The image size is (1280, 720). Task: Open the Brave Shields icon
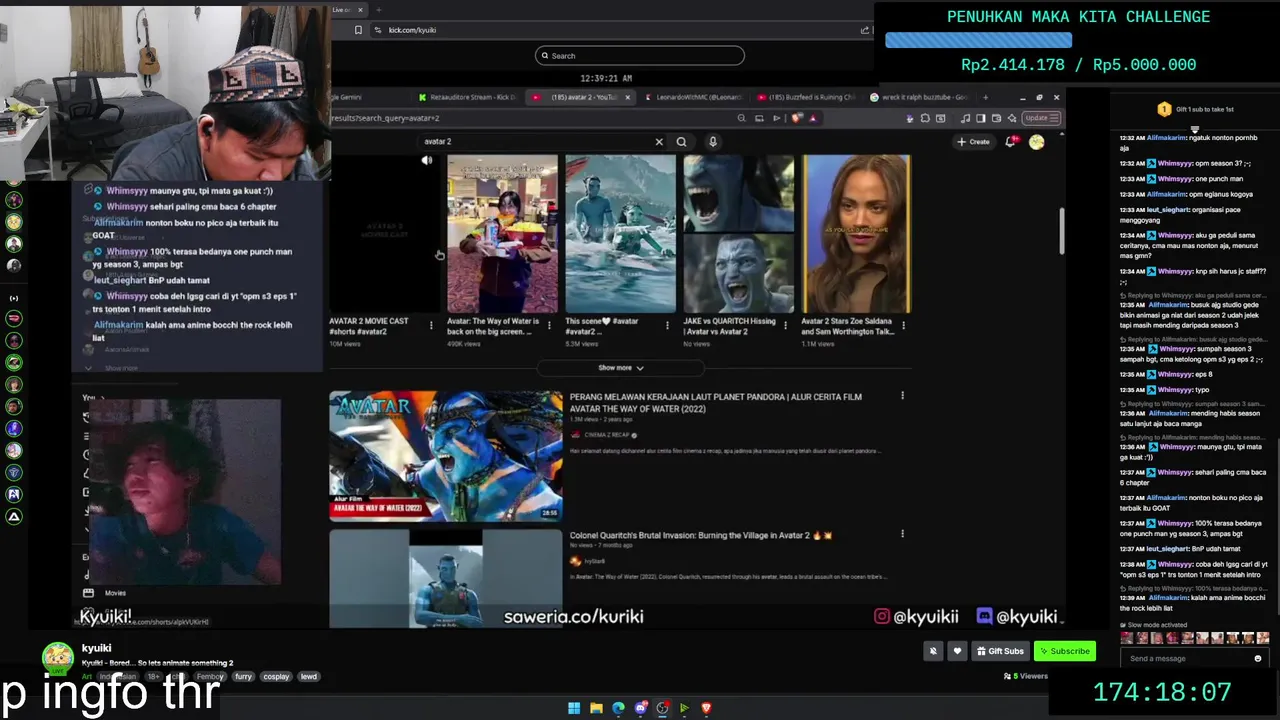(797, 118)
